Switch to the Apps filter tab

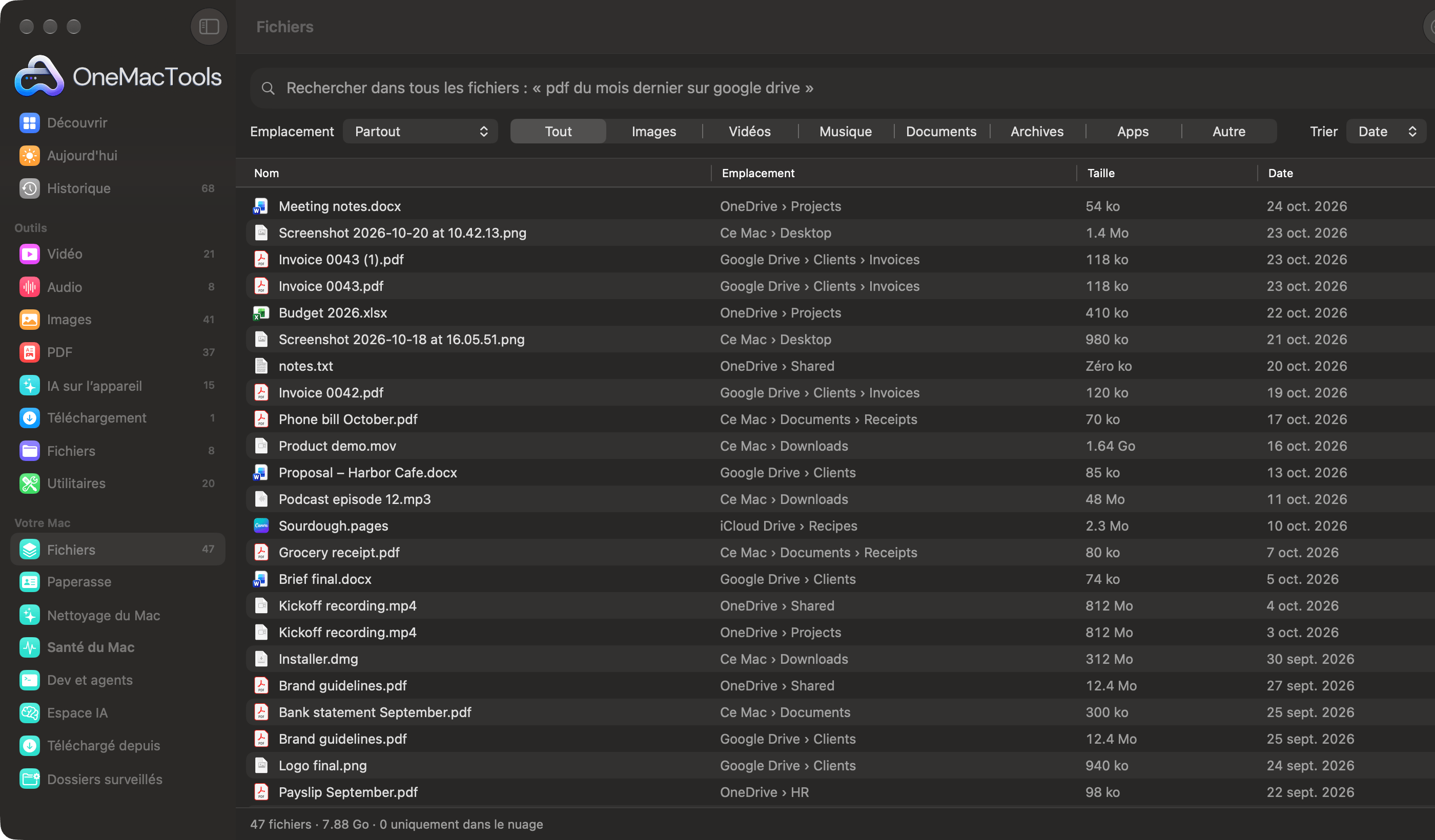[x=1132, y=132]
